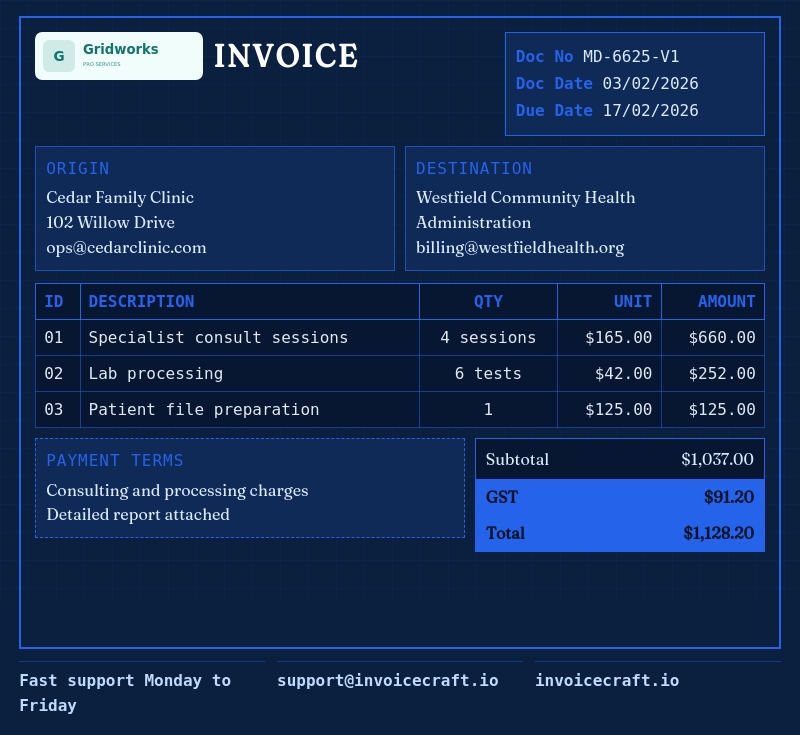Click the Doc Date 03/02/2026 value
The width and height of the screenshot is (800, 735).
point(651,84)
